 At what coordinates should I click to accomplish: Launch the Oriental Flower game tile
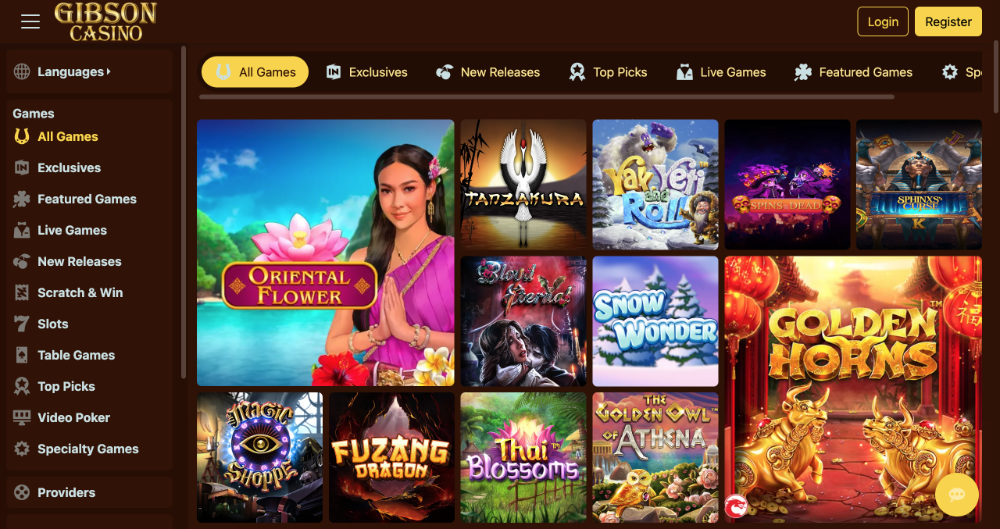click(x=325, y=253)
